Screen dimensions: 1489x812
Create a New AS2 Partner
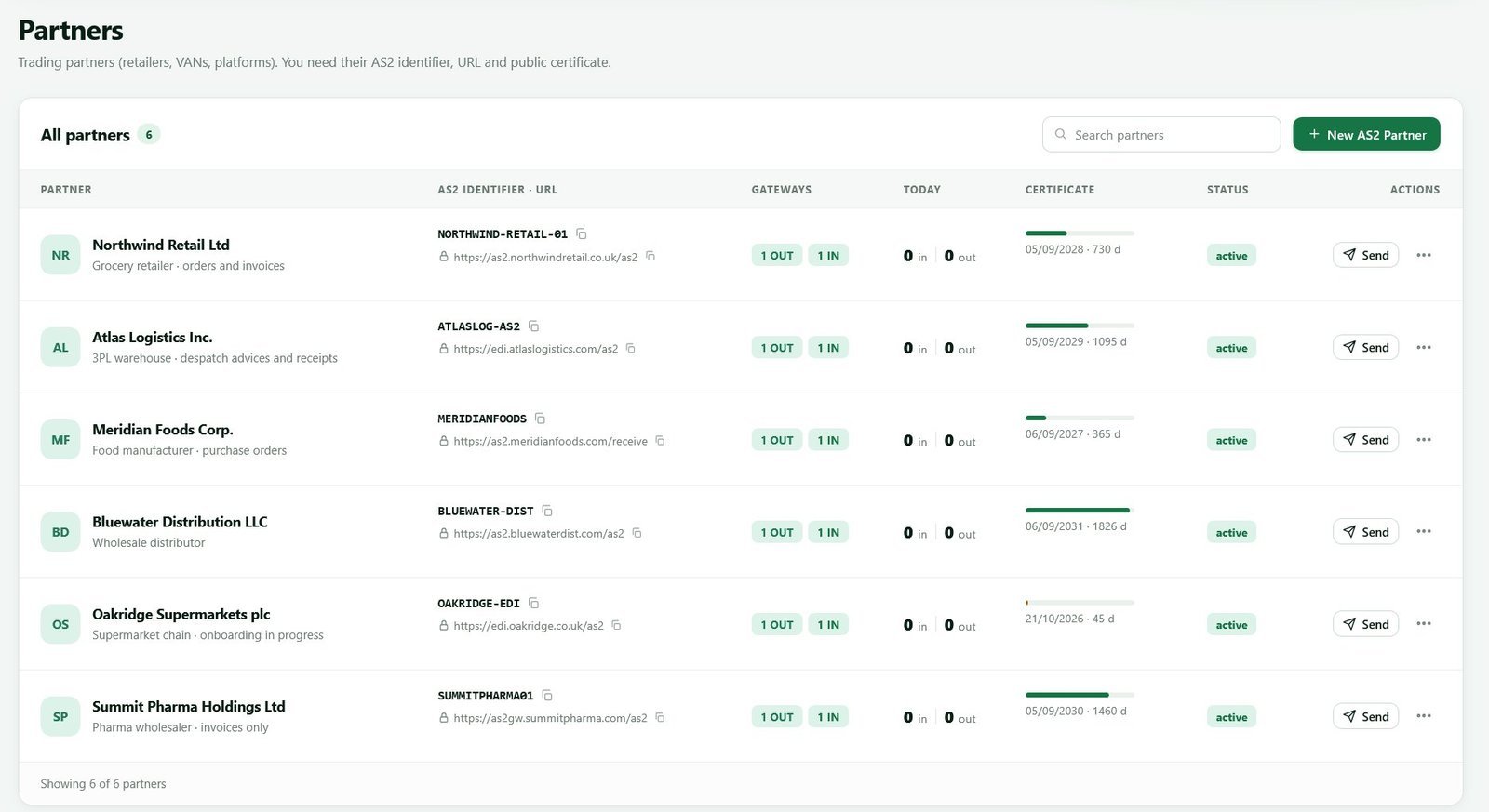pos(1366,134)
